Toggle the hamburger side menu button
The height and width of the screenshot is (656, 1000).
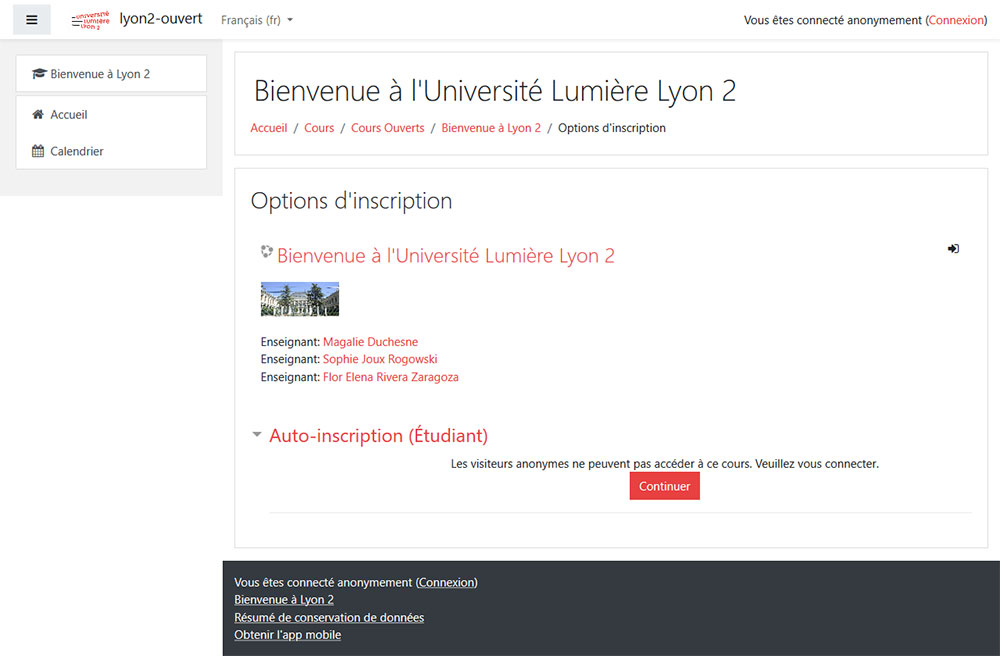[31, 20]
